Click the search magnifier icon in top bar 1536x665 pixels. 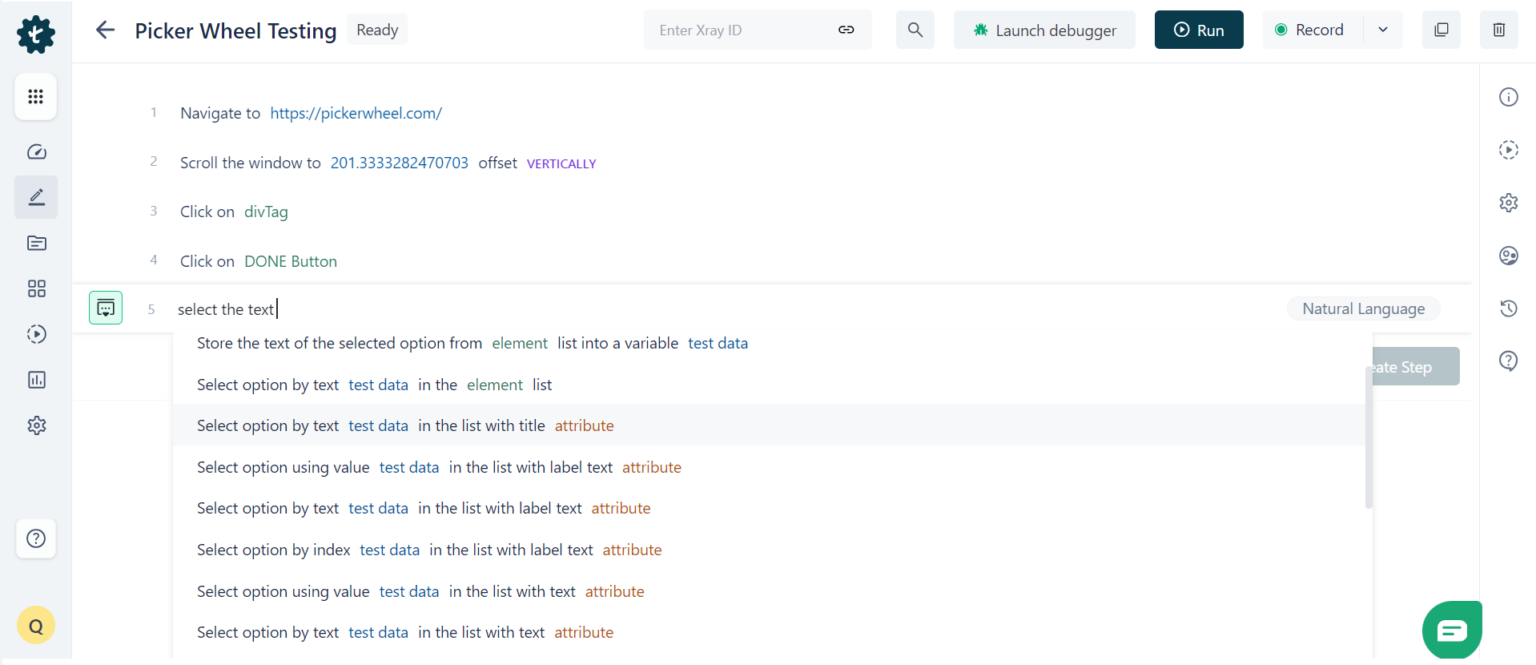point(914,30)
